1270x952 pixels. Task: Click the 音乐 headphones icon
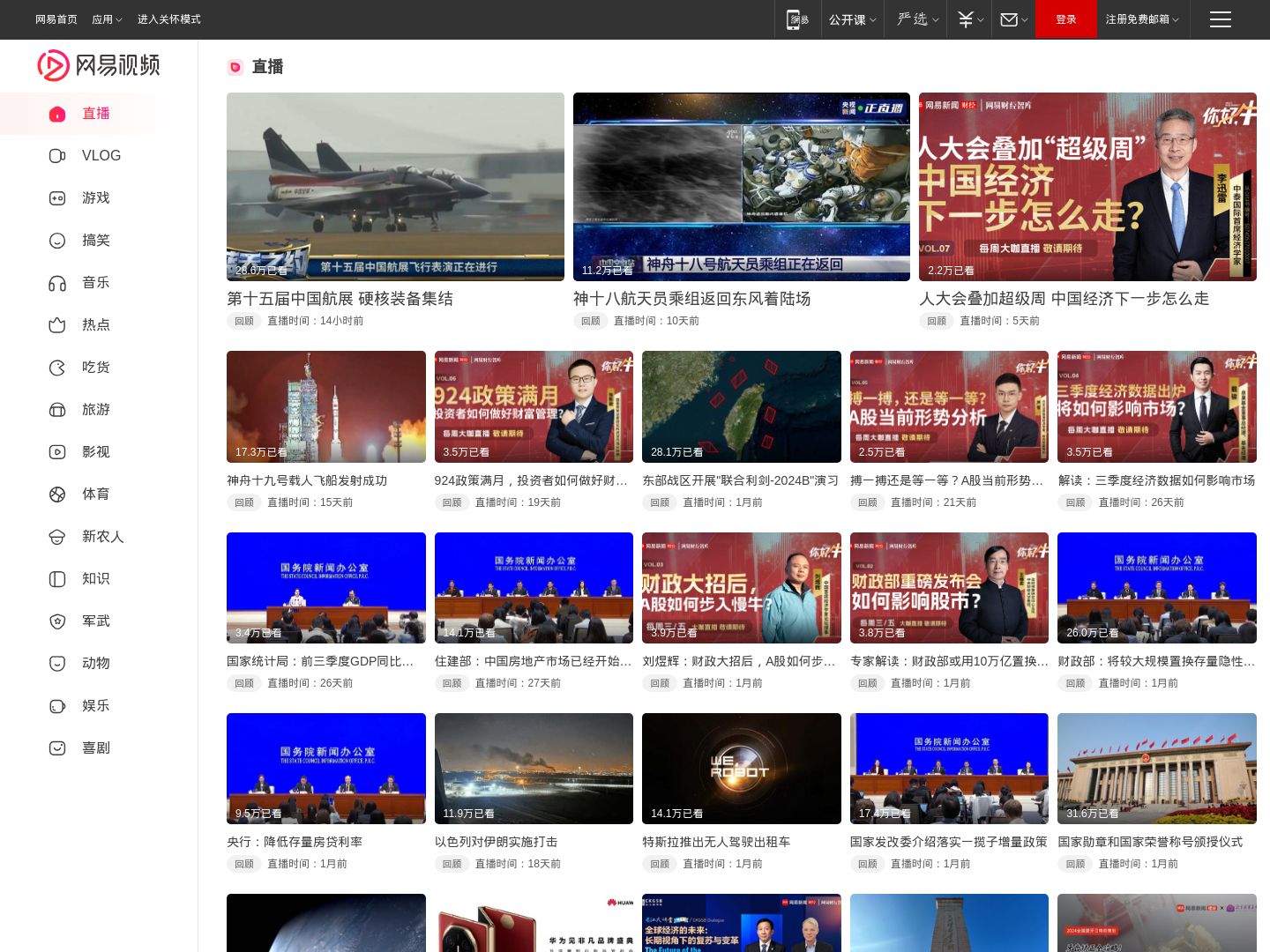coord(57,283)
